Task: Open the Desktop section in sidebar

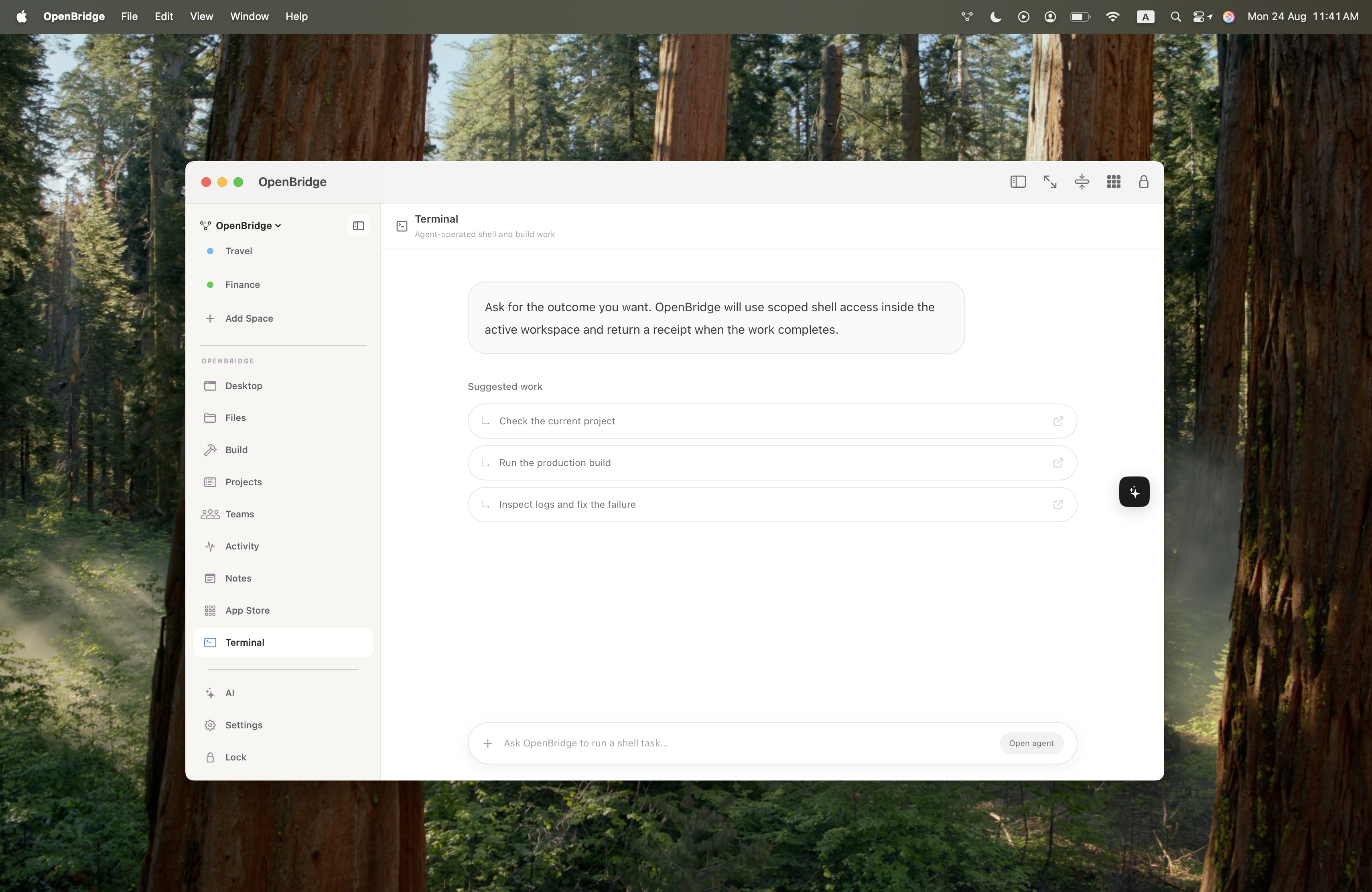Action: [282, 385]
